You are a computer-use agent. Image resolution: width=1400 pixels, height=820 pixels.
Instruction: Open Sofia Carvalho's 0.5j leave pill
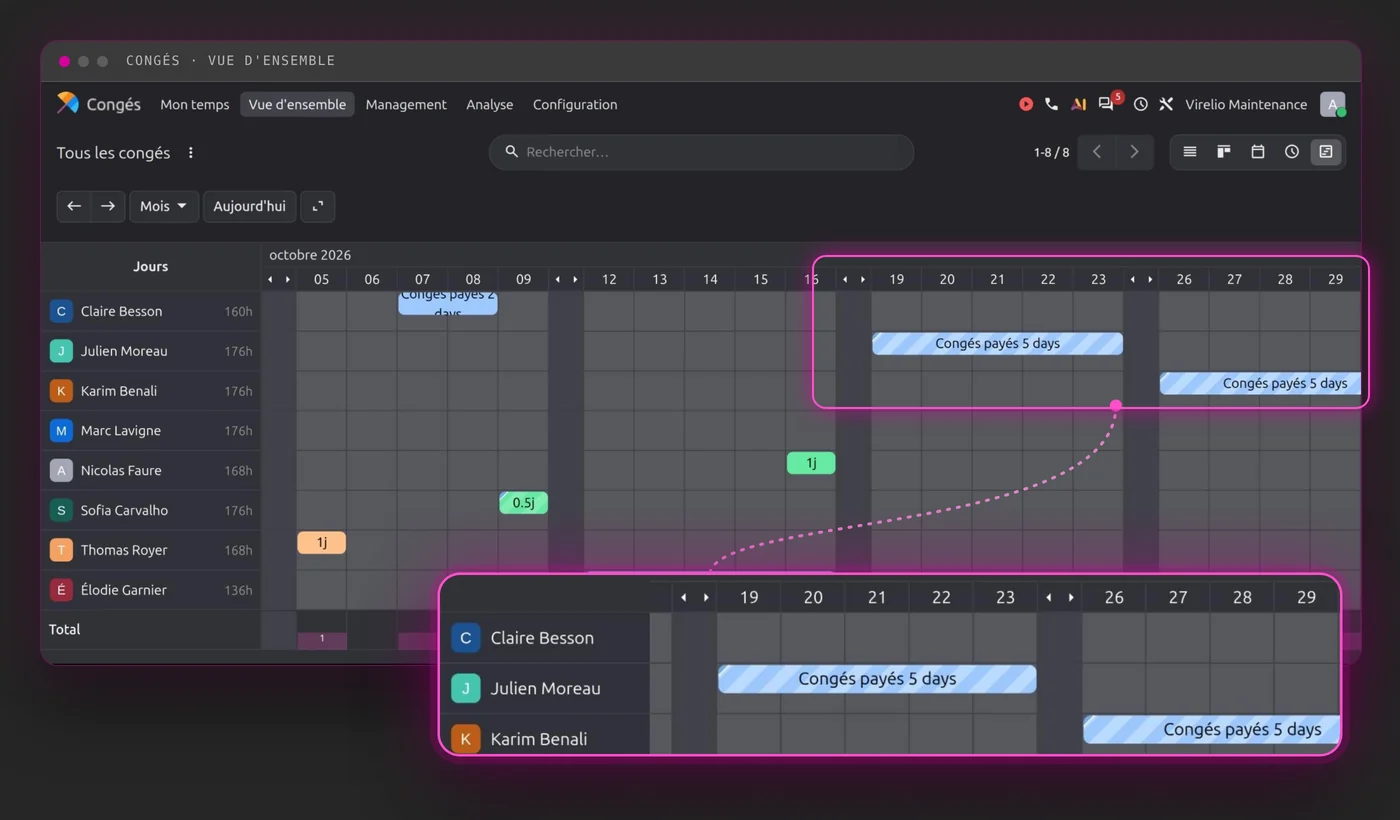pos(523,503)
